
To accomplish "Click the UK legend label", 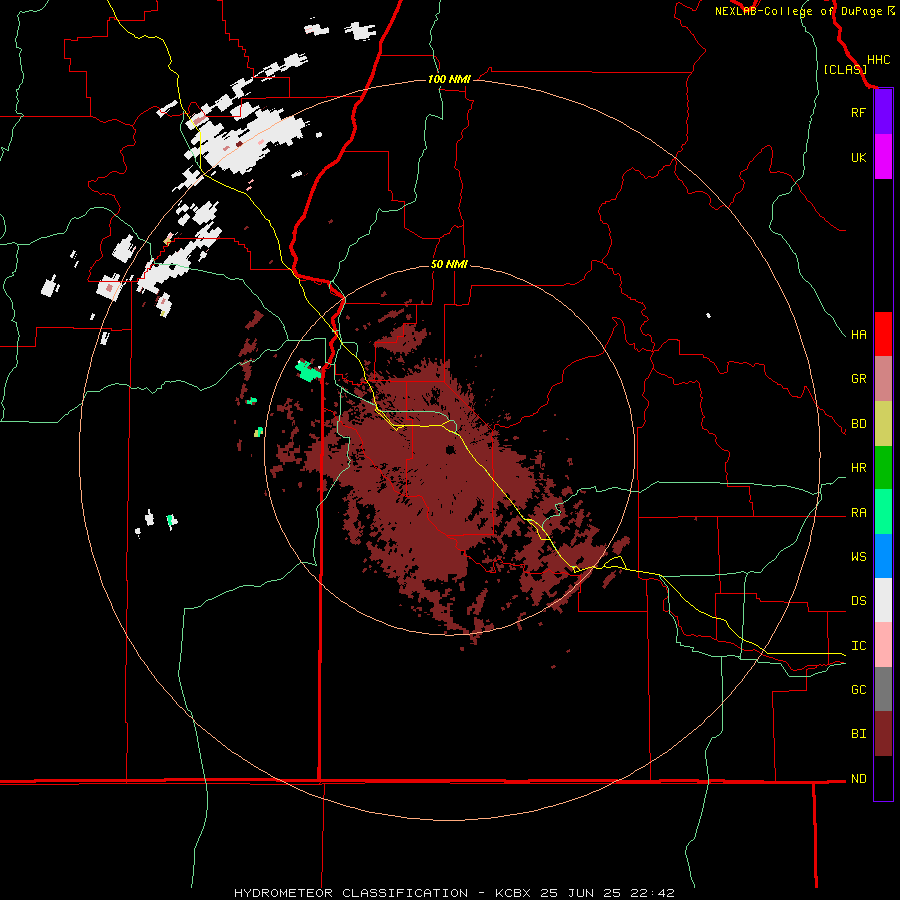I will 858,157.
